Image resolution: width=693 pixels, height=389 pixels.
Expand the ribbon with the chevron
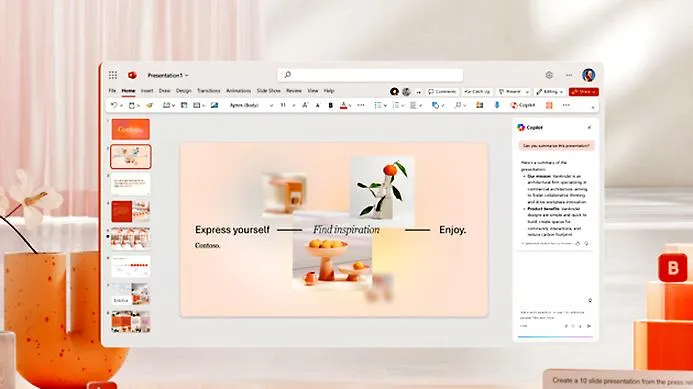pyautogui.click(x=593, y=107)
